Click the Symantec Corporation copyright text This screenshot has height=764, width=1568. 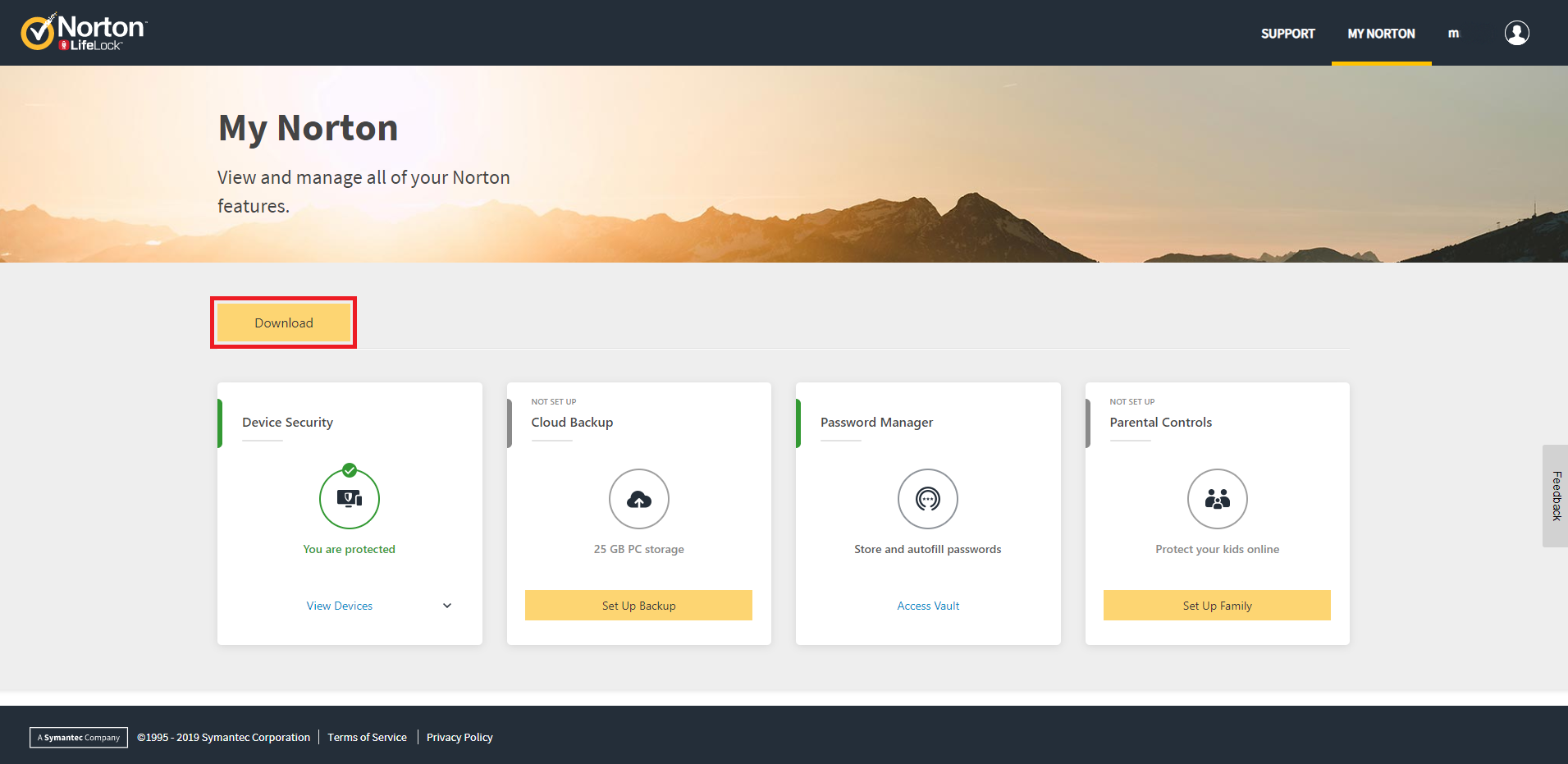pos(223,737)
